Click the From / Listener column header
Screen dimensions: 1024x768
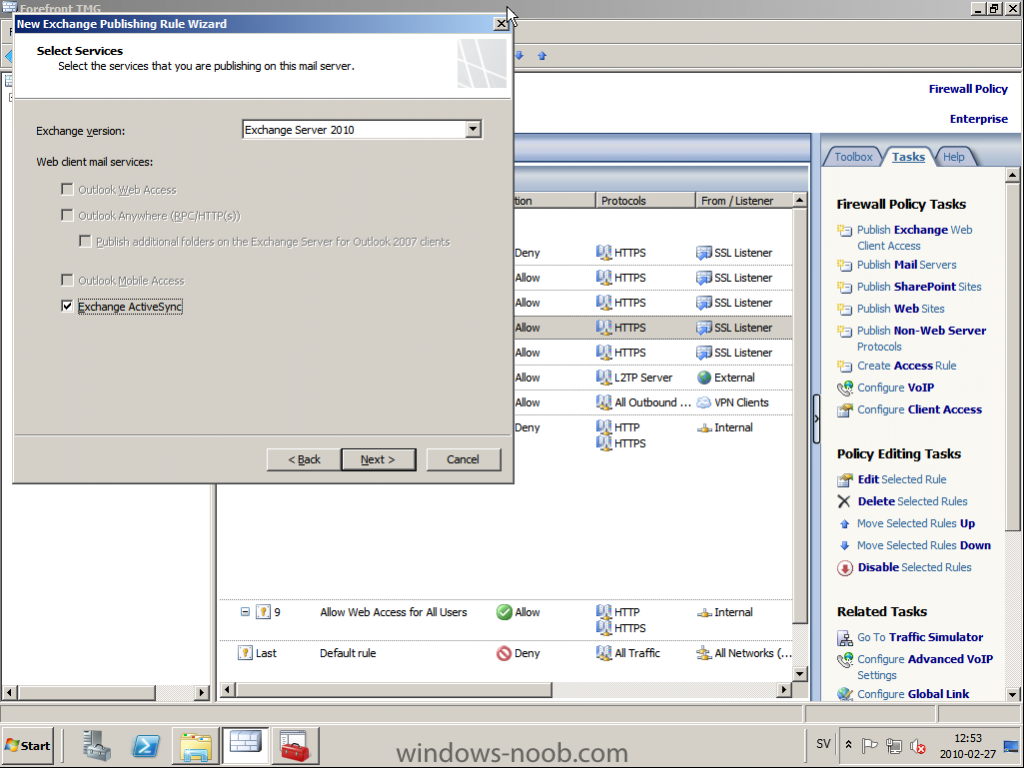744,200
